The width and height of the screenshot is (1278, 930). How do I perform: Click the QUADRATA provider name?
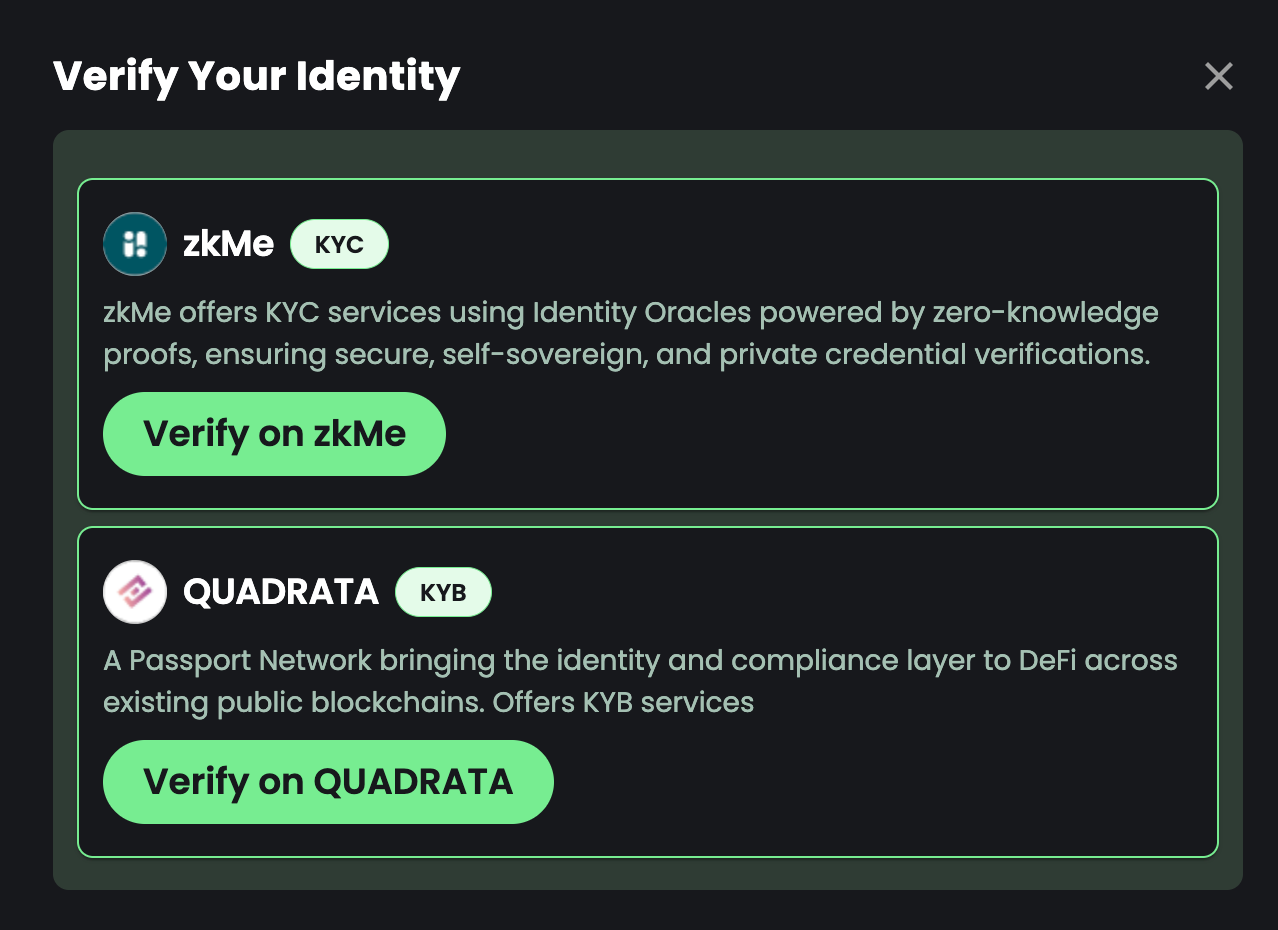[281, 592]
